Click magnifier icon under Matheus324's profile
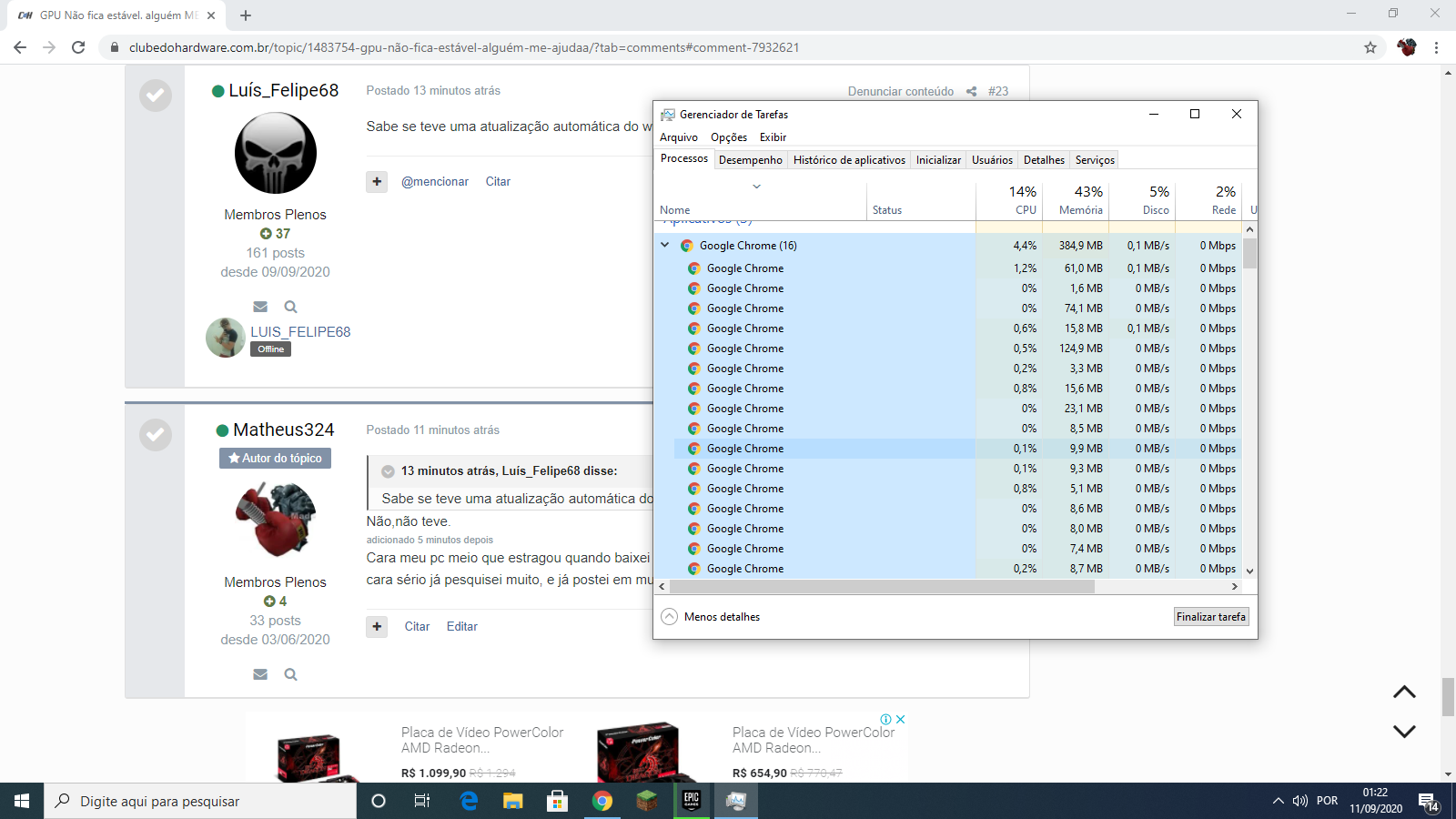 [290, 674]
